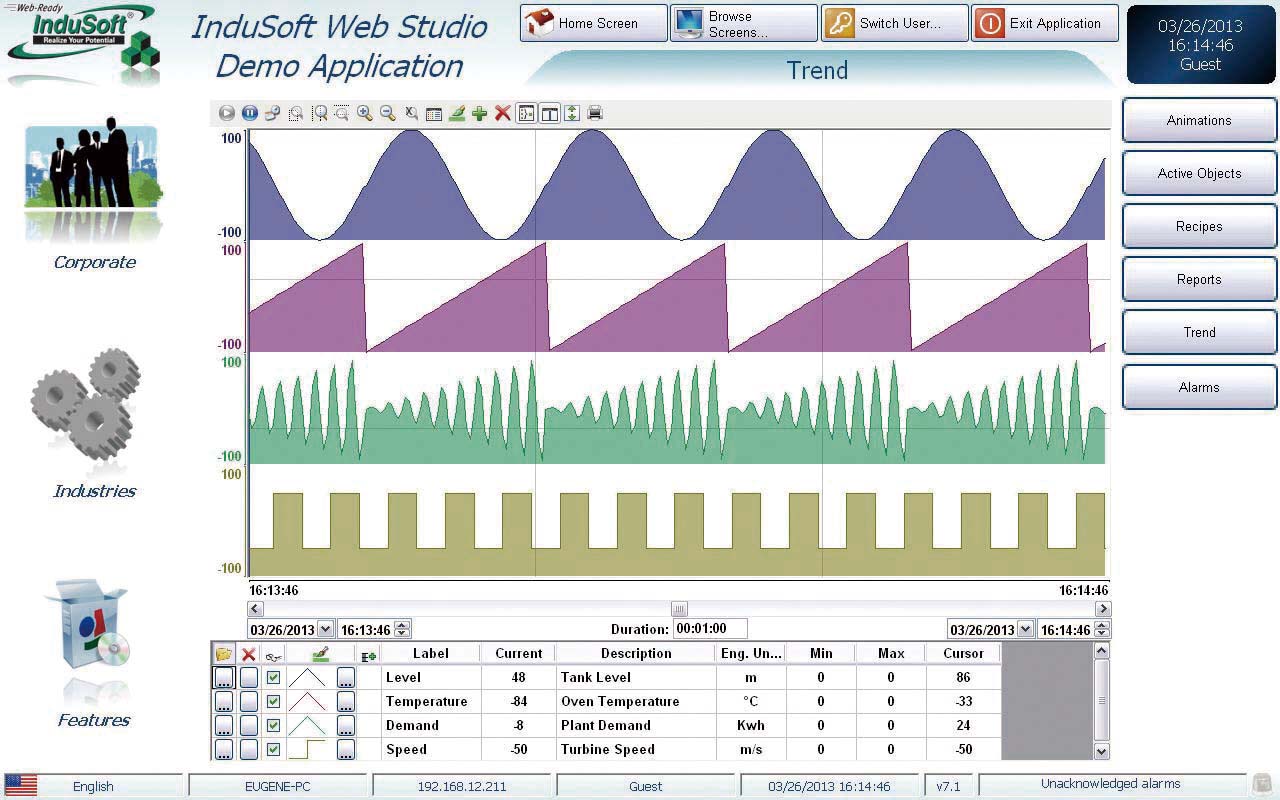Click the add column icon in legend header

click(368, 655)
